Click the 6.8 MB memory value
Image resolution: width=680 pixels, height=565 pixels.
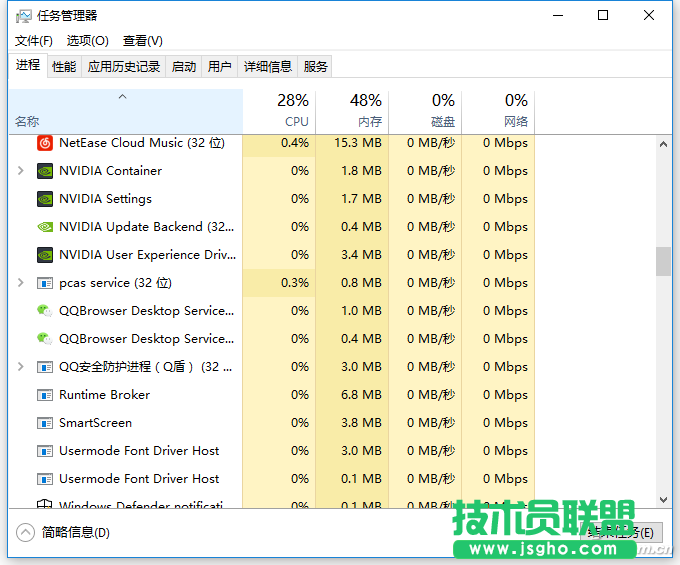coord(361,395)
